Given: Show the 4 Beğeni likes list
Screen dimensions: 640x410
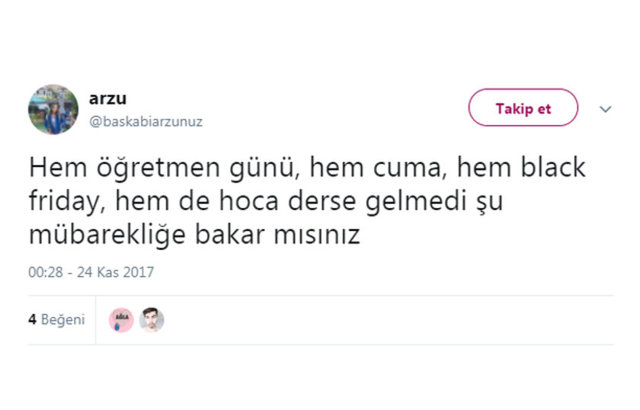Looking at the screenshot, I should 58,320.
